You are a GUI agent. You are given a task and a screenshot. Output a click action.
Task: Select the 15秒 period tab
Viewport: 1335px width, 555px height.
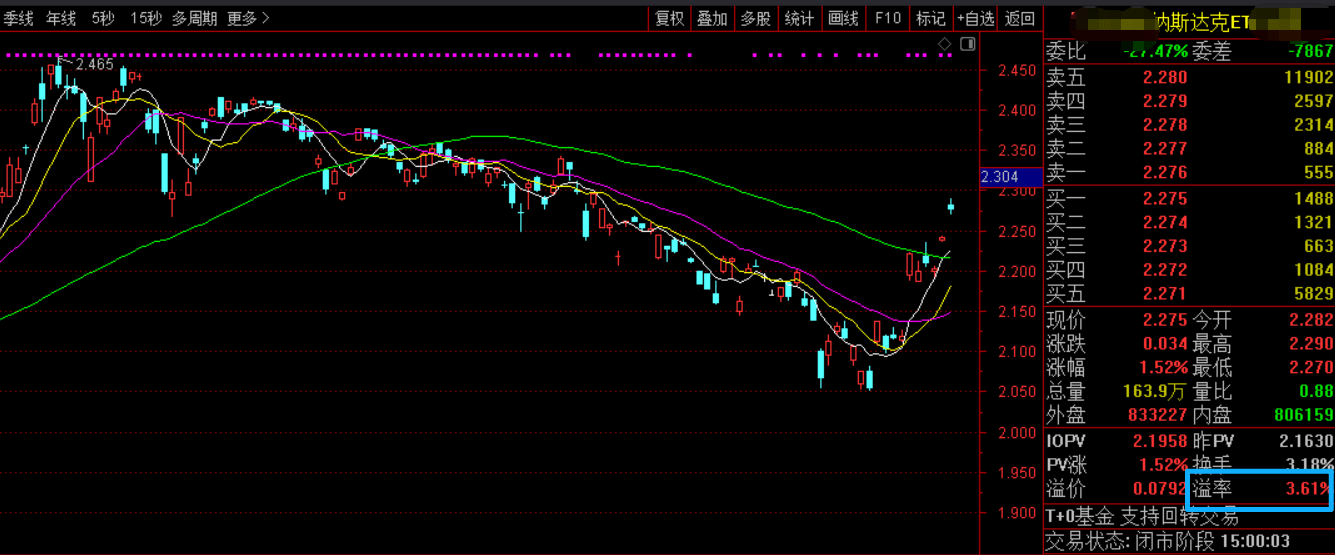[146, 18]
